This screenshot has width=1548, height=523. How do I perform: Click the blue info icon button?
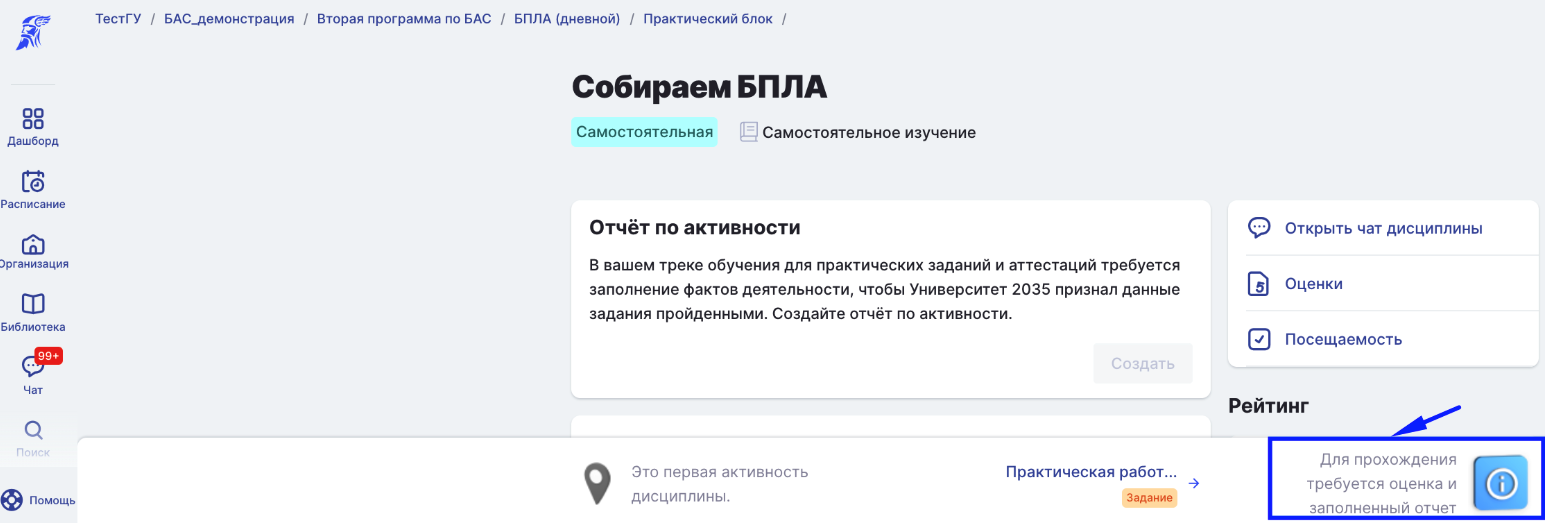(1500, 484)
